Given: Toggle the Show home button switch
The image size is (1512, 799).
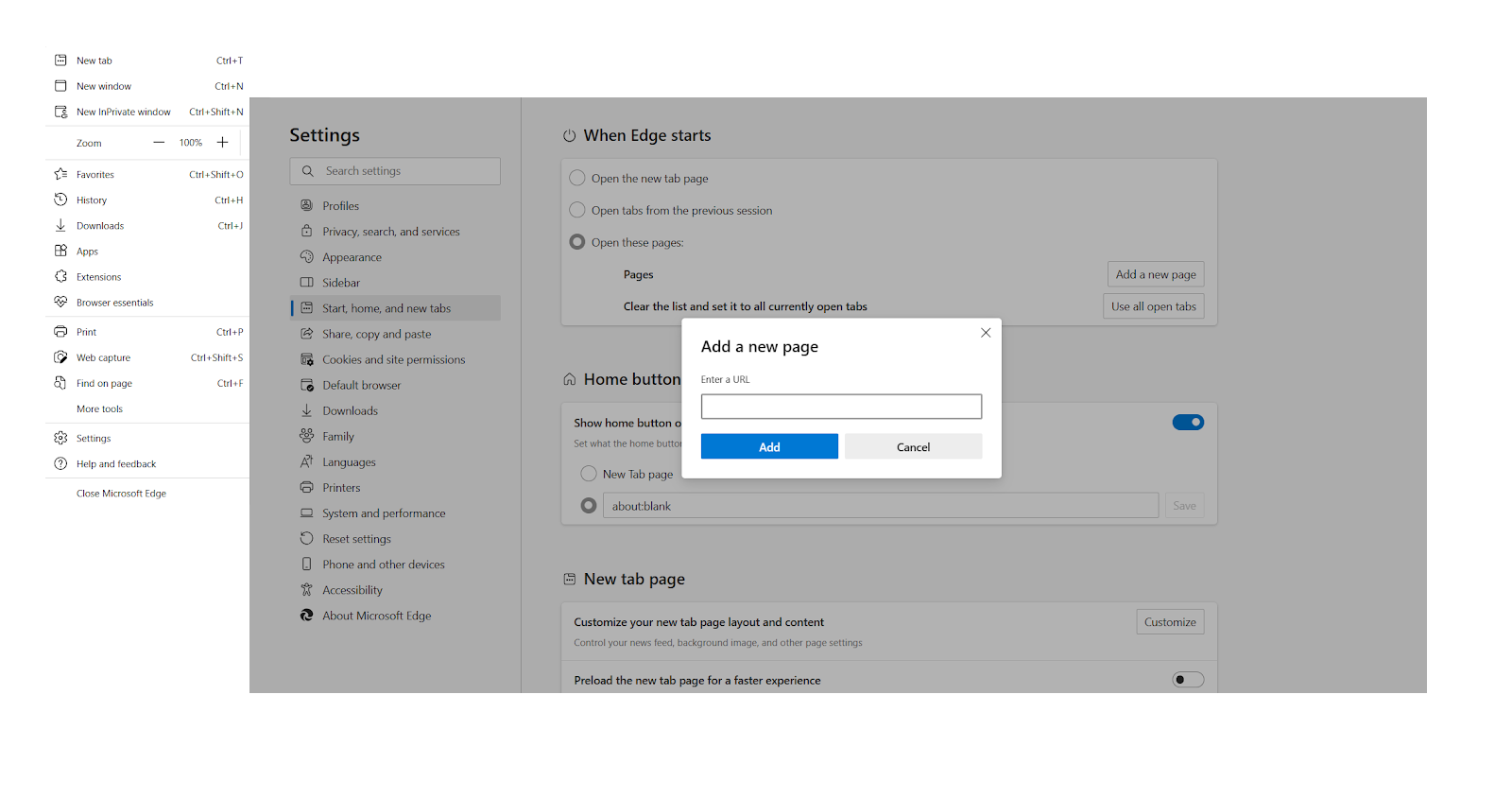Looking at the screenshot, I should tap(1188, 423).
